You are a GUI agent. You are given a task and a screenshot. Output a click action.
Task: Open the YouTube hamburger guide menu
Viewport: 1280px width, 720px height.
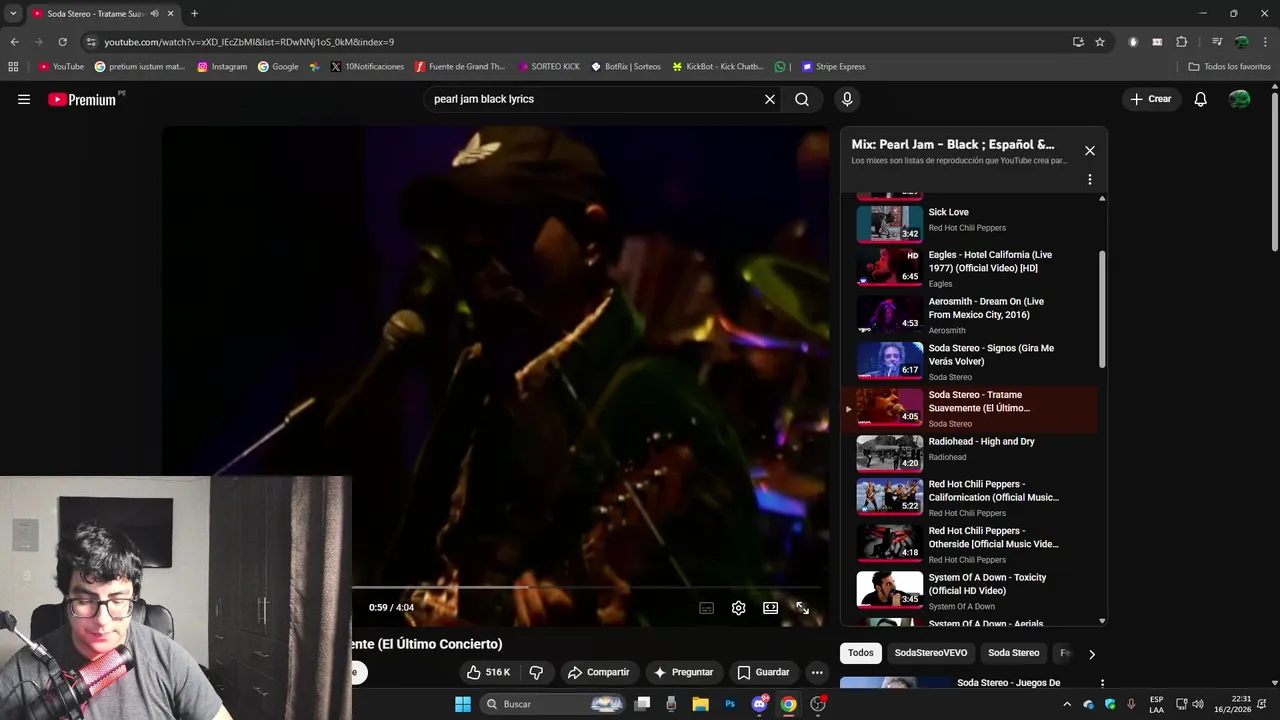[24, 99]
